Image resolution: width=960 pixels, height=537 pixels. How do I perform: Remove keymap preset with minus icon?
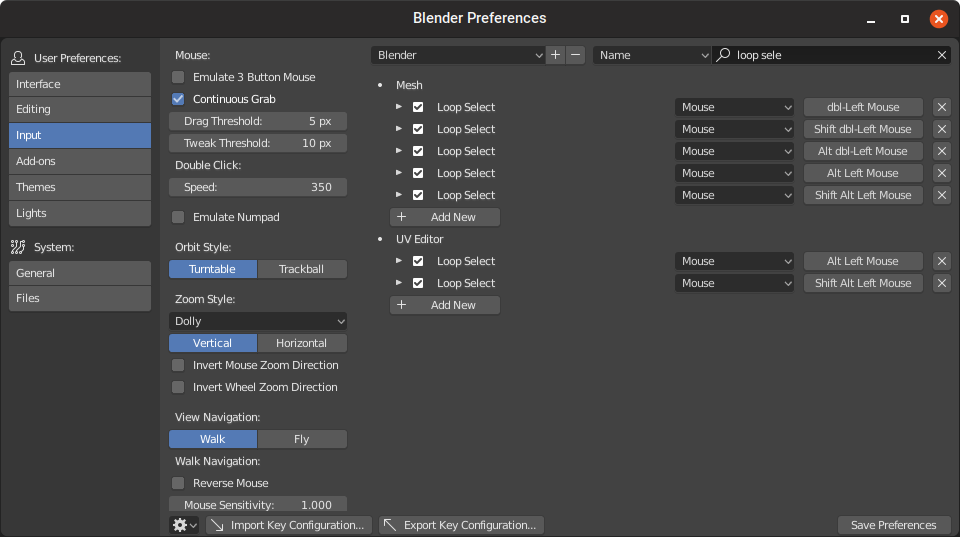[576, 55]
